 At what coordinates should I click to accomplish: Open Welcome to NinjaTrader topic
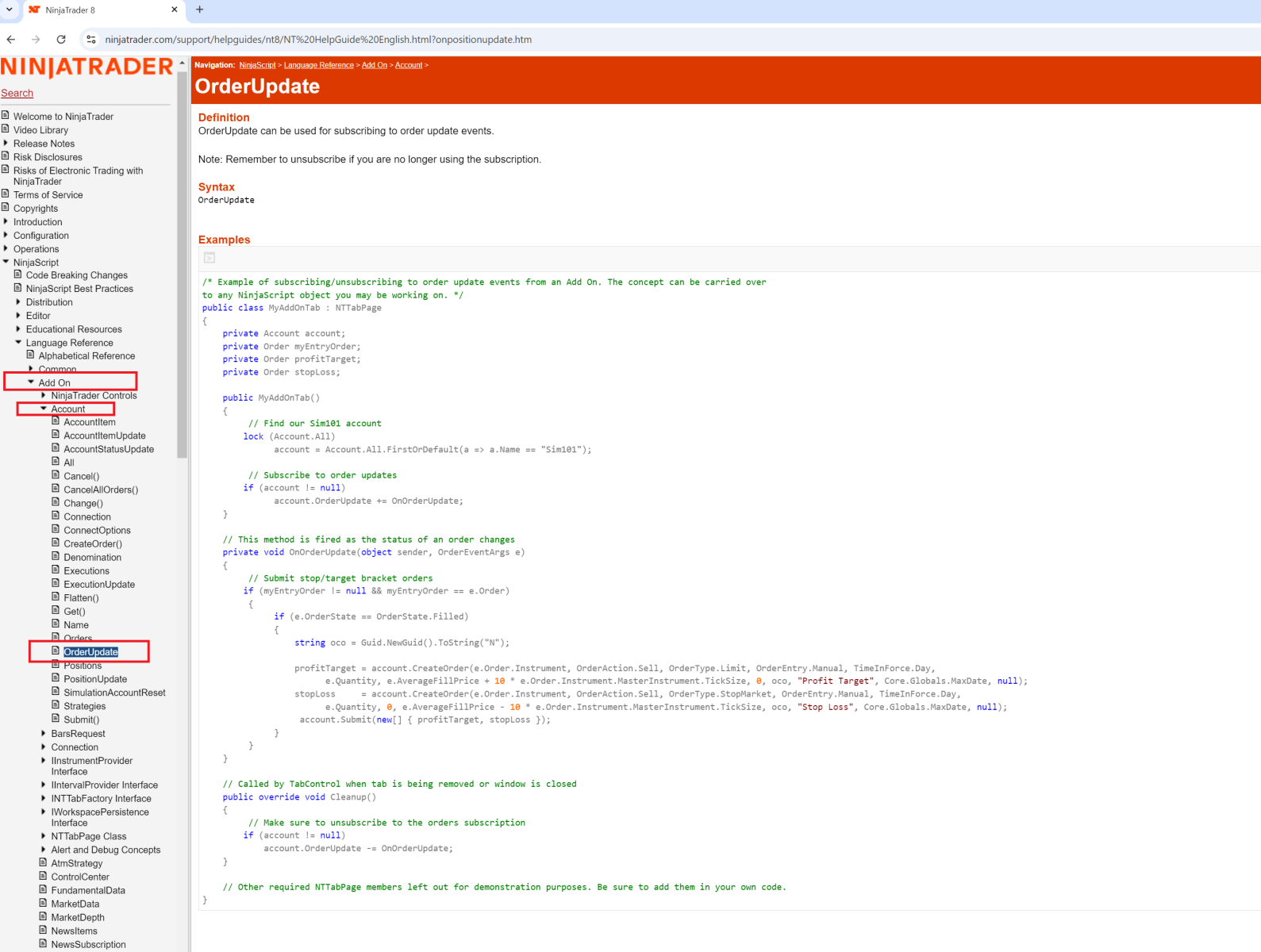[x=63, y=117]
